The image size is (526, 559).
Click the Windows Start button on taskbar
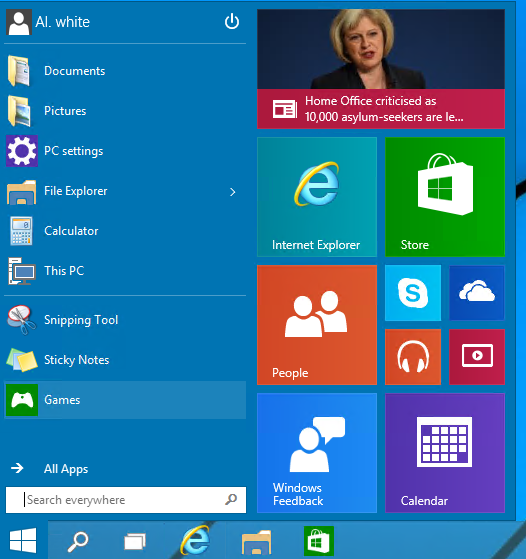pos(23,540)
